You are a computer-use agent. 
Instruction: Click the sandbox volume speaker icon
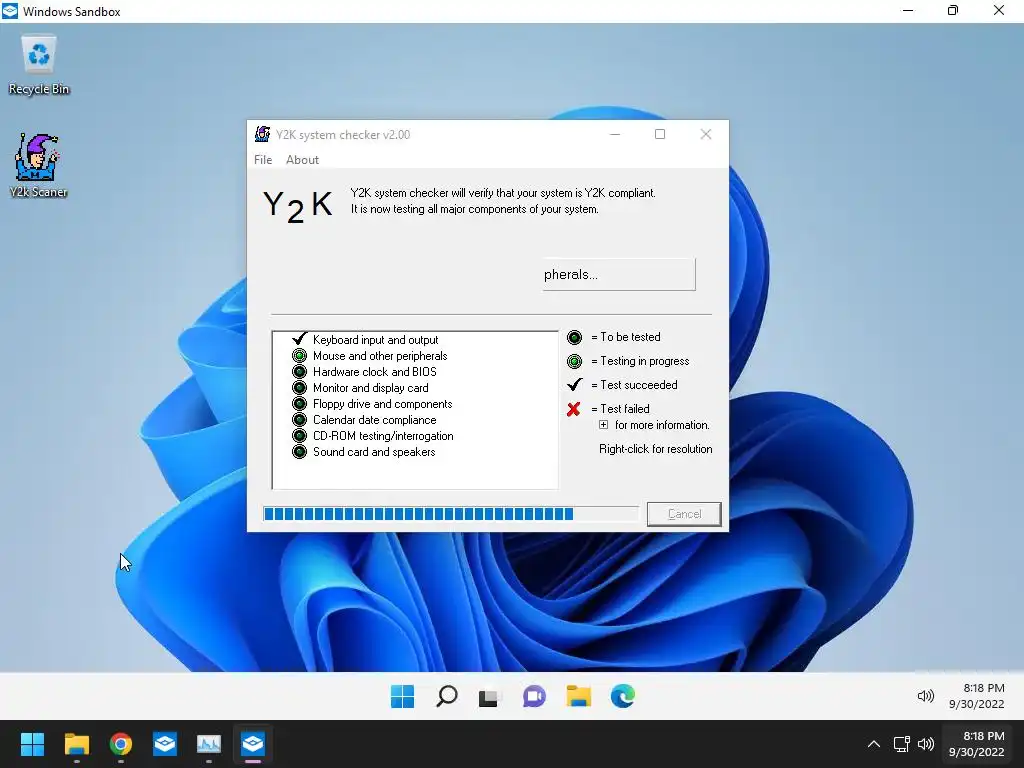click(x=925, y=696)
